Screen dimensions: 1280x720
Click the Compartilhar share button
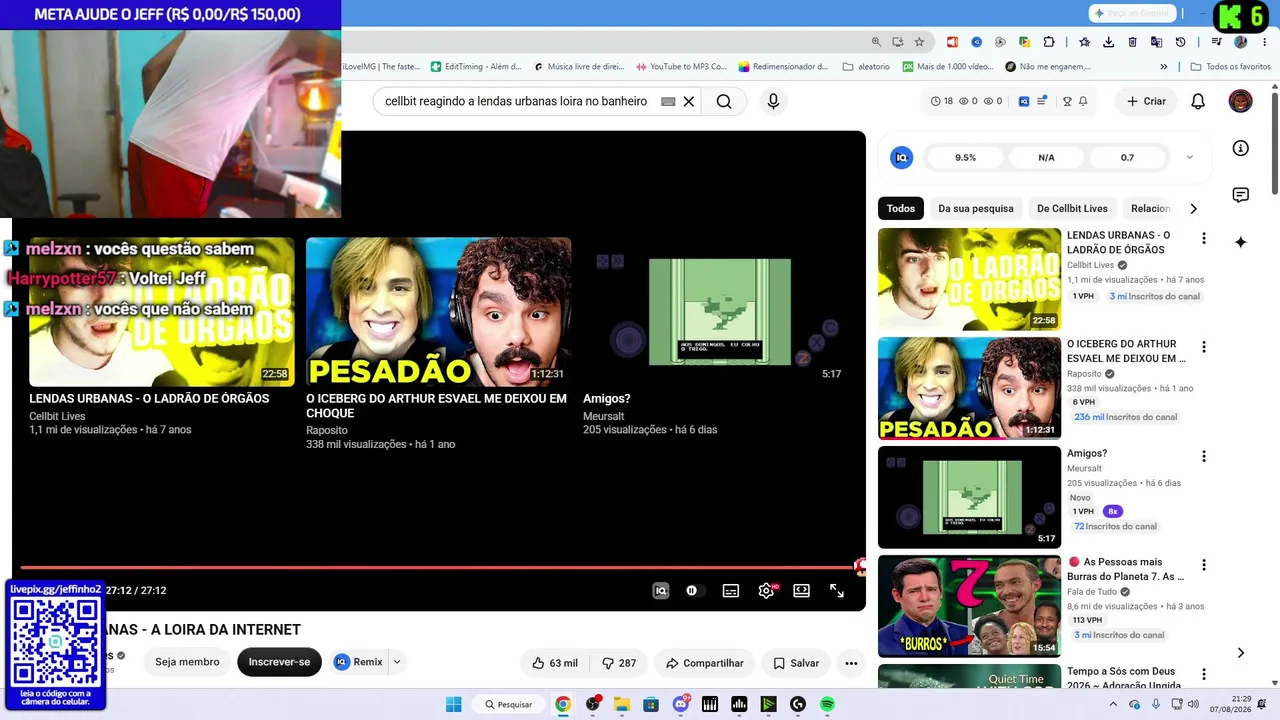(x=705, y=663)
